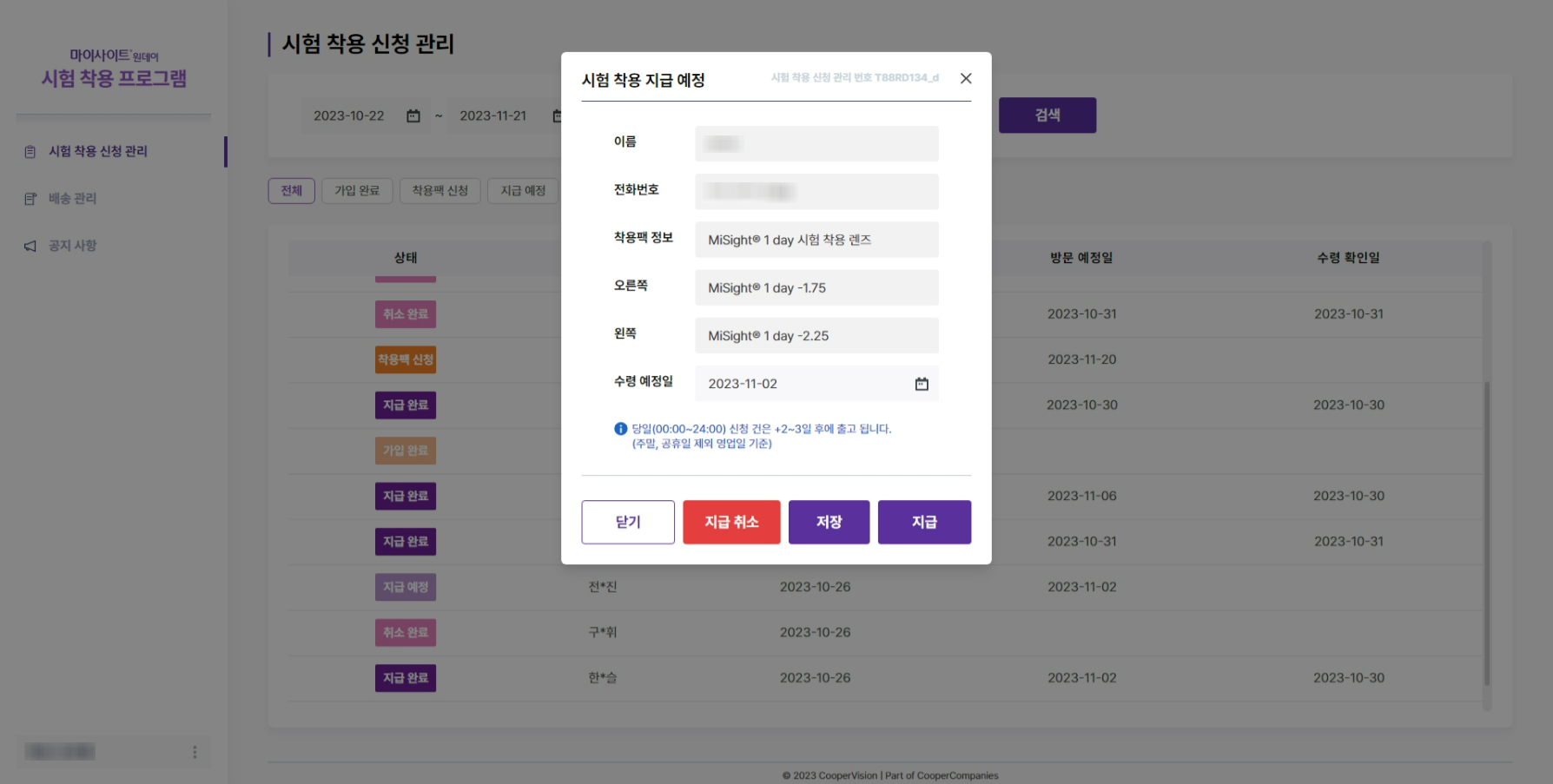This screenshot has width=1553, height=784.
Task: Open calendar picker for 수령 예정일
Action: [x=922, y=384]
